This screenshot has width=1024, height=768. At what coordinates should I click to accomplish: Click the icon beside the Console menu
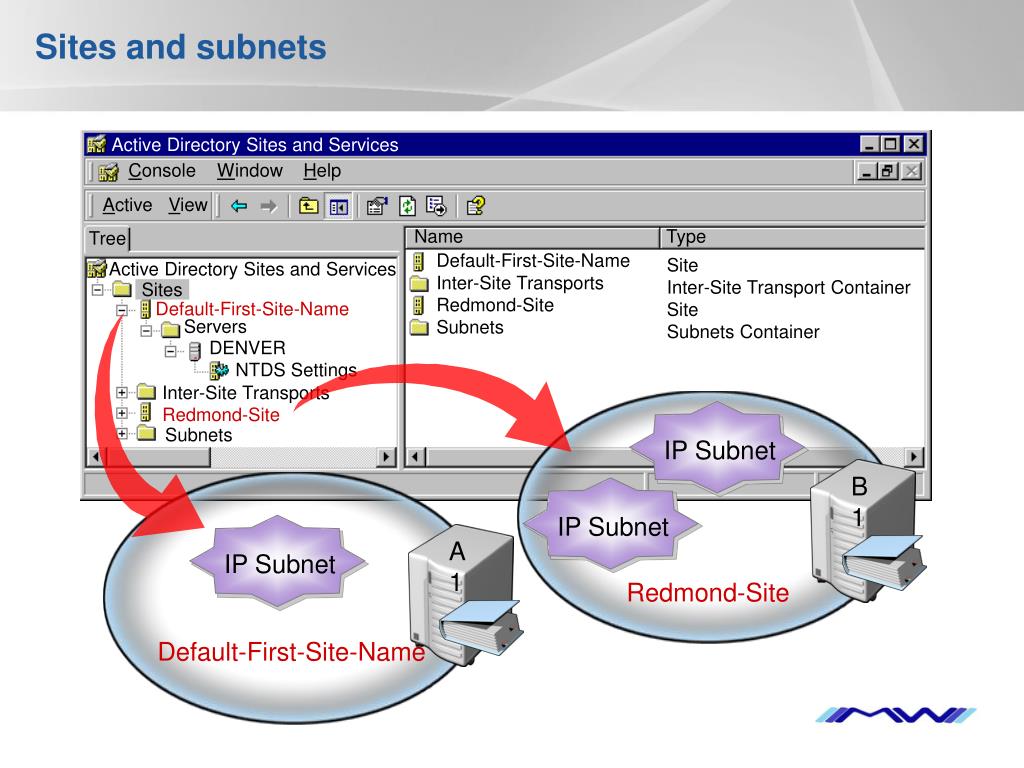108,172
